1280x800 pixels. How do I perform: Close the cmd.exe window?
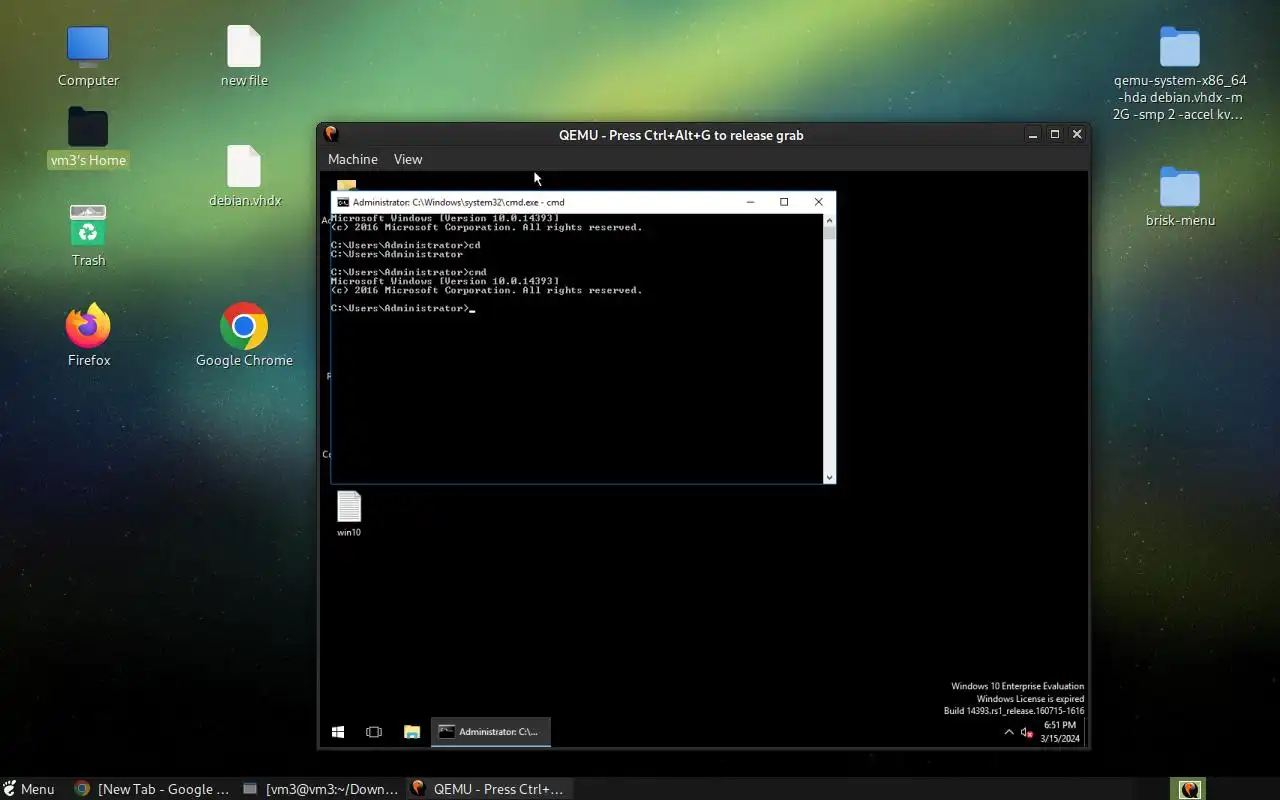[x=818, y=202]
